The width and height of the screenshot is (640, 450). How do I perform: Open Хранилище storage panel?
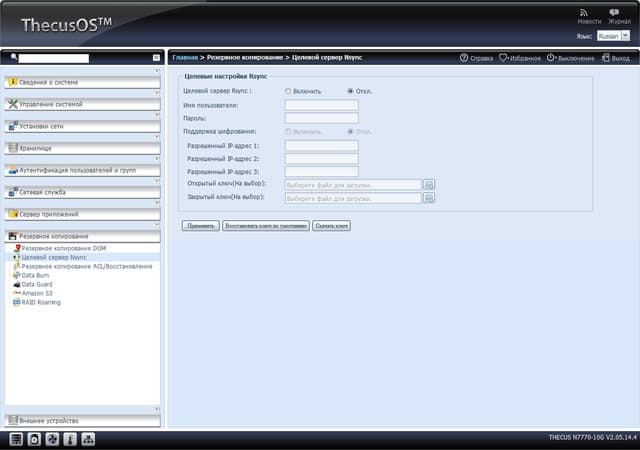point(82,148)
